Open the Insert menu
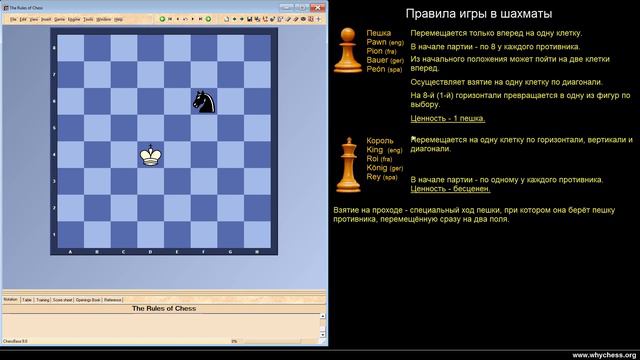The image size is (640, 360). tap(46, 19)
